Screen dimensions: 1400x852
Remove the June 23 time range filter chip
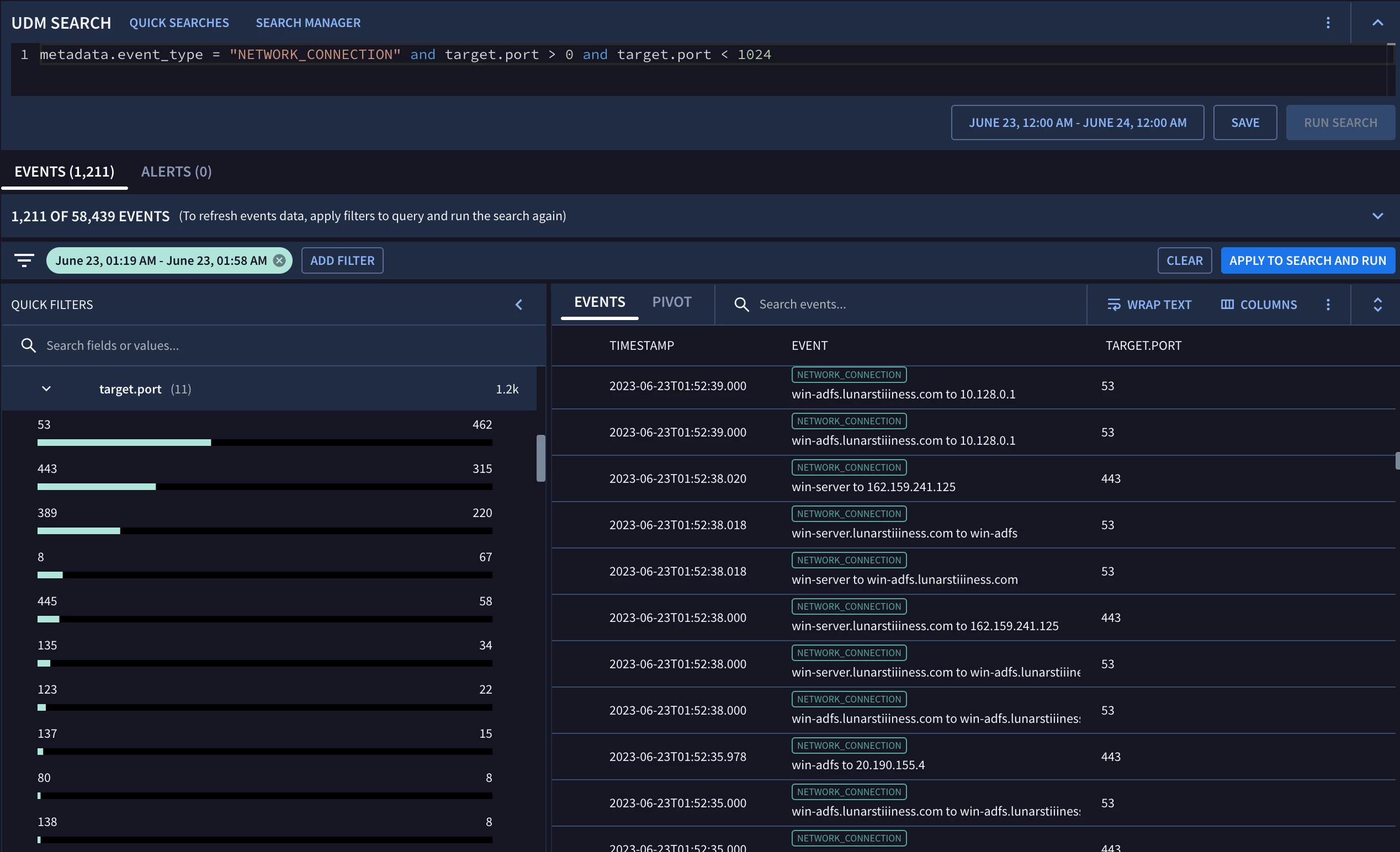click(279, 260)
